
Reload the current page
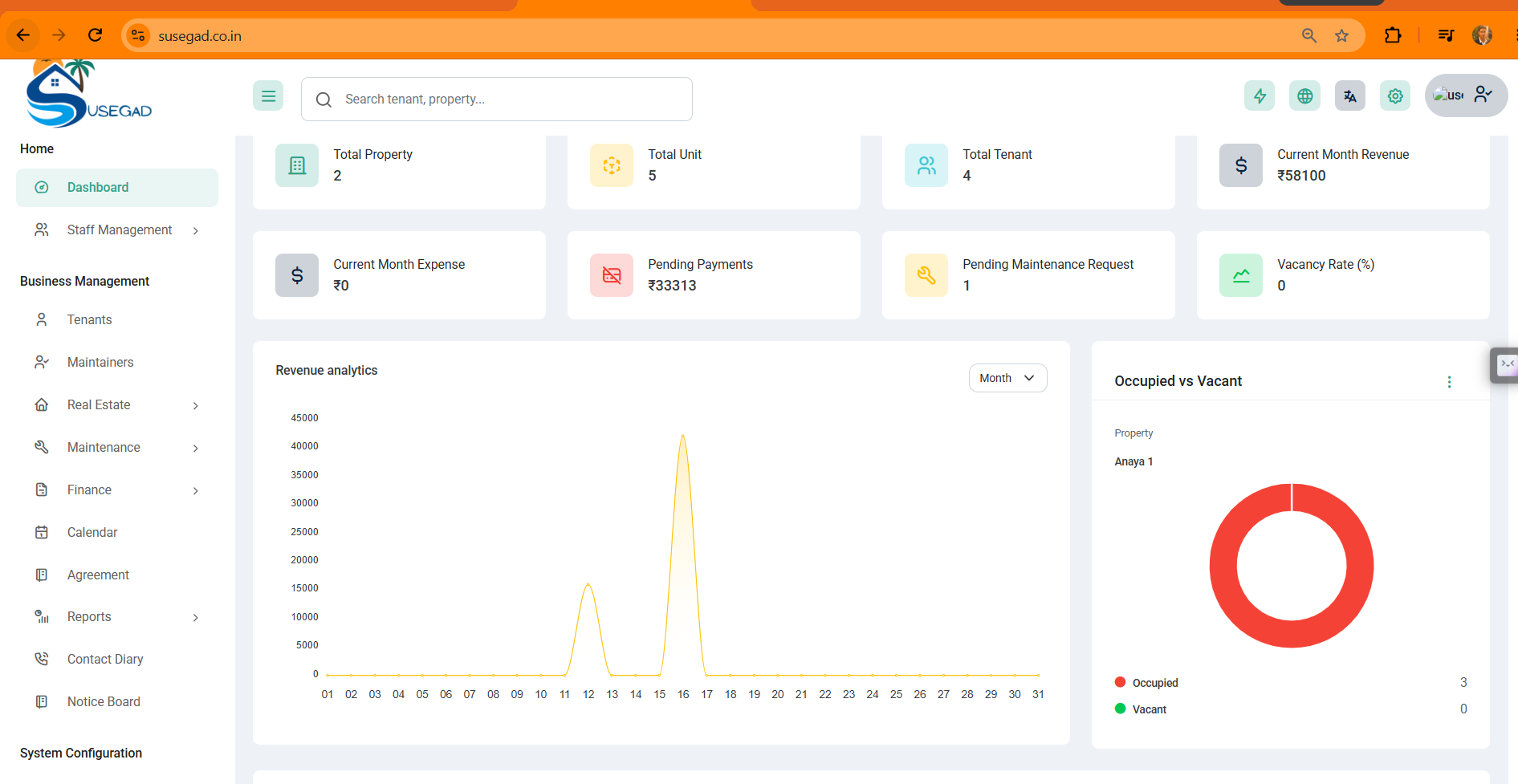click(95, 35)
